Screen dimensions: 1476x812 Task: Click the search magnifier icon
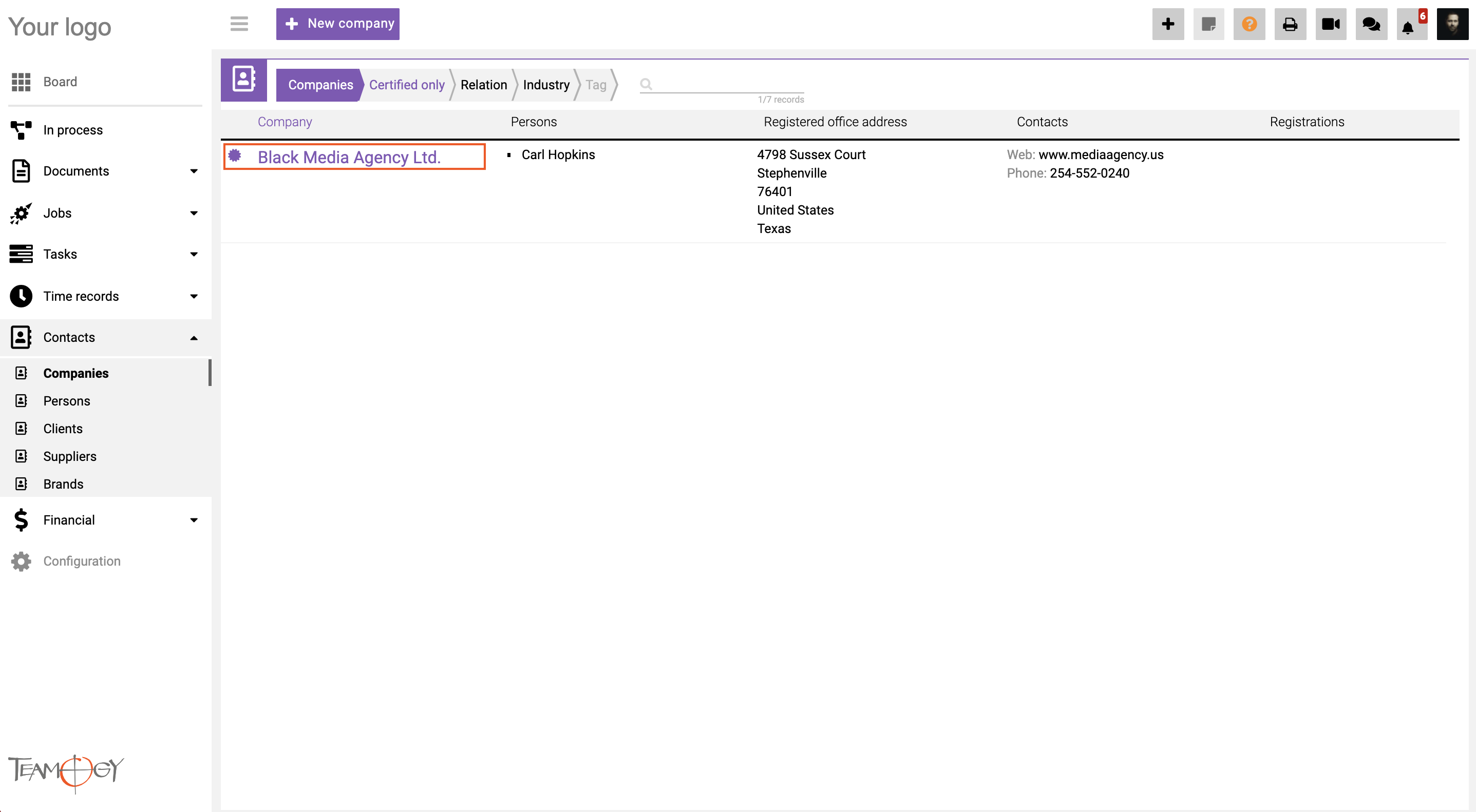point(646,85)
